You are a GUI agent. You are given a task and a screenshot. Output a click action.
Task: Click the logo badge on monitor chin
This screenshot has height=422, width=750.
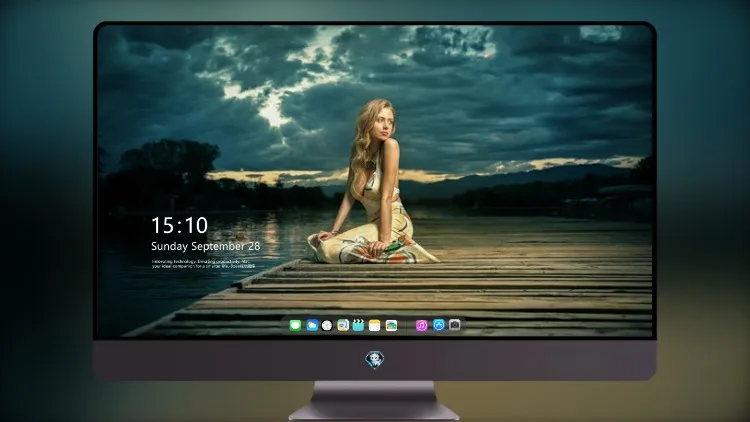(x=375, y=360)
